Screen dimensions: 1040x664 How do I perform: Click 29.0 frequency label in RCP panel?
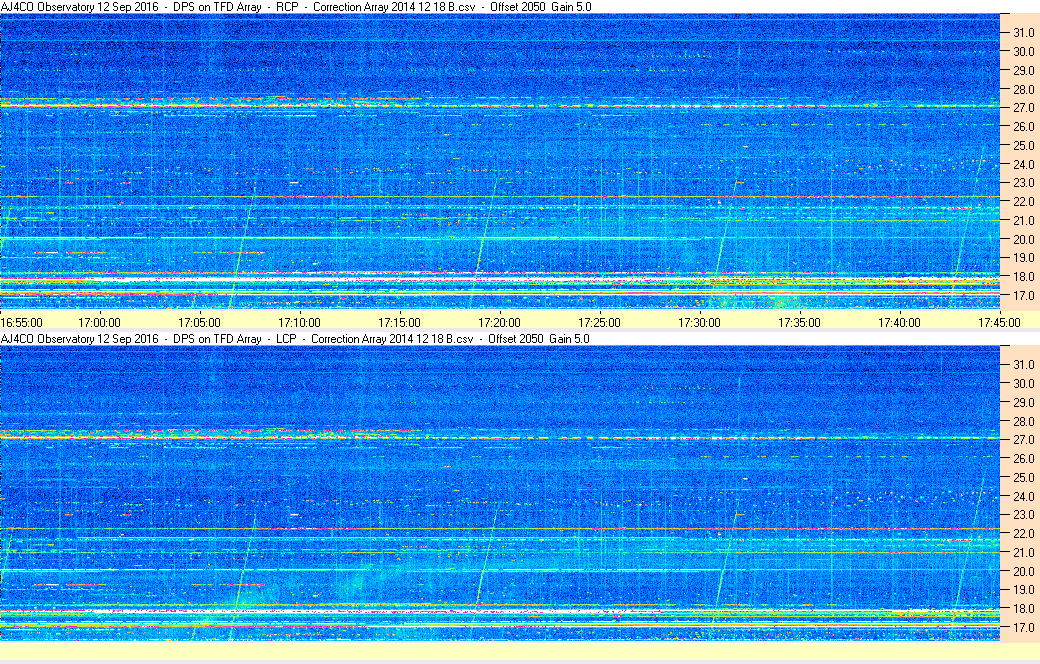(1024, 71)
